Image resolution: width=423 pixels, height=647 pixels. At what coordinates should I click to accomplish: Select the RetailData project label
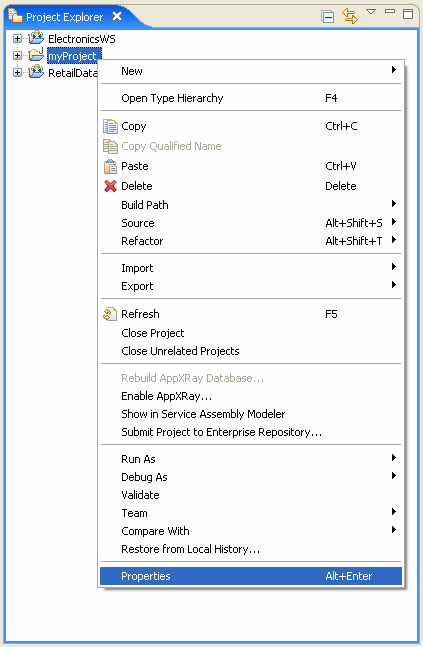click(x=73, y=73)
